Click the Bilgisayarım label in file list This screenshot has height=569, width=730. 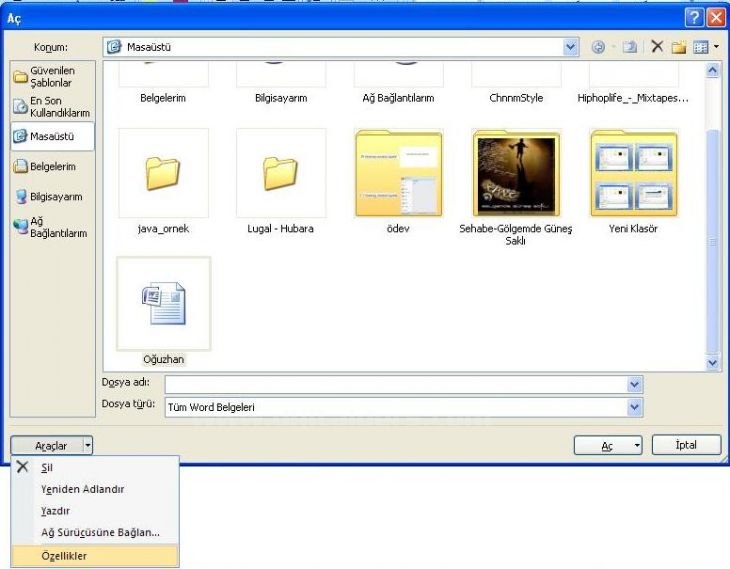pos(281,98)
